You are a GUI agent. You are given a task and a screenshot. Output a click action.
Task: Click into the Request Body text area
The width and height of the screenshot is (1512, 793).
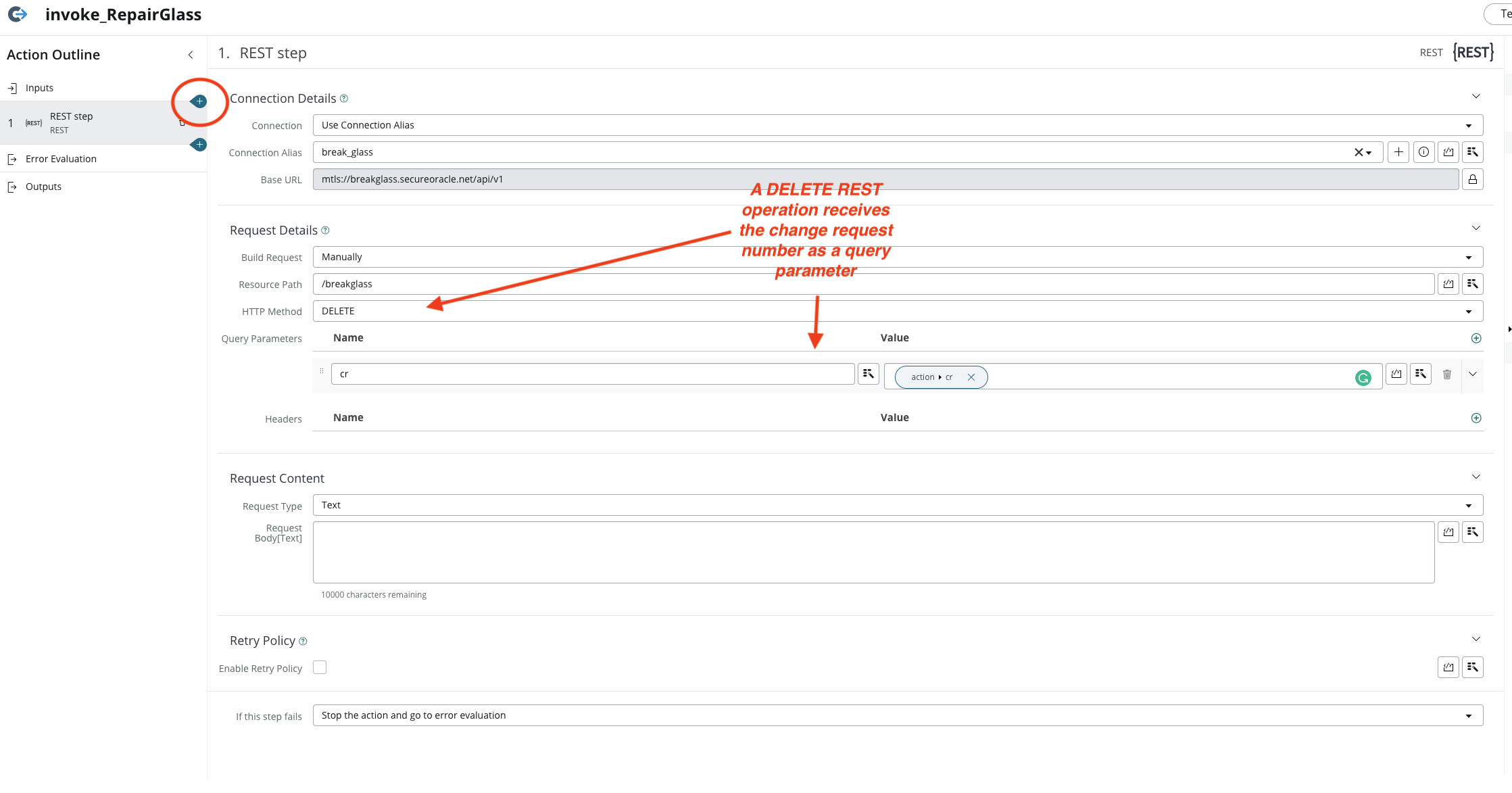[873, 552]
